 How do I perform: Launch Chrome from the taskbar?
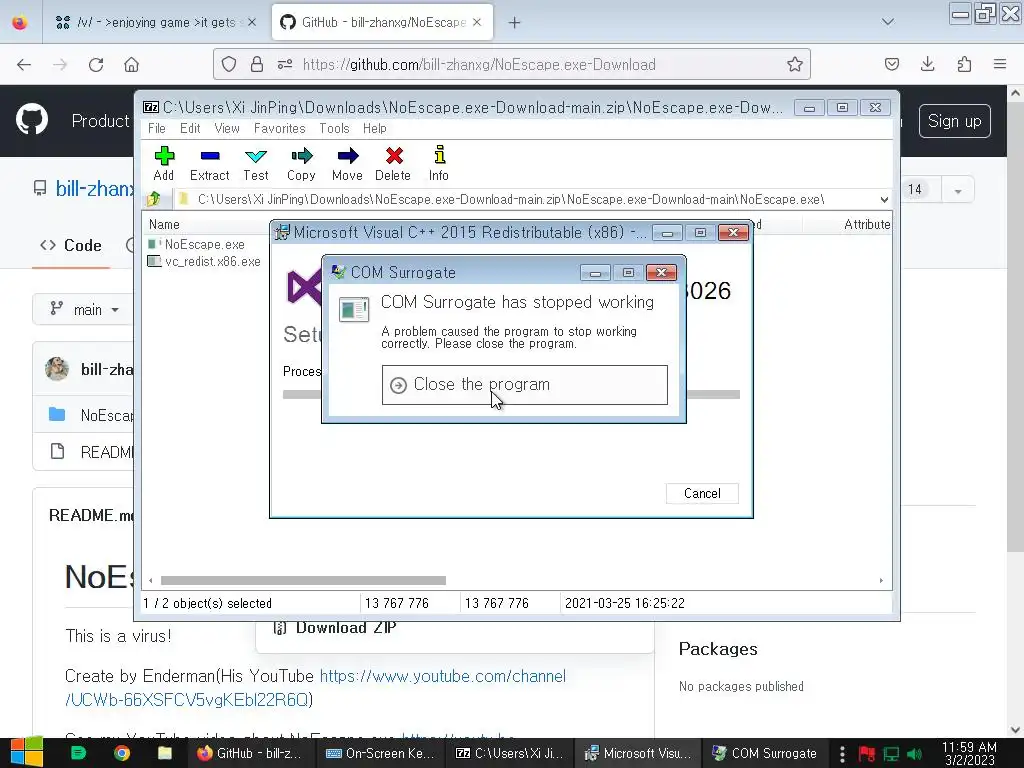[122, 754]
